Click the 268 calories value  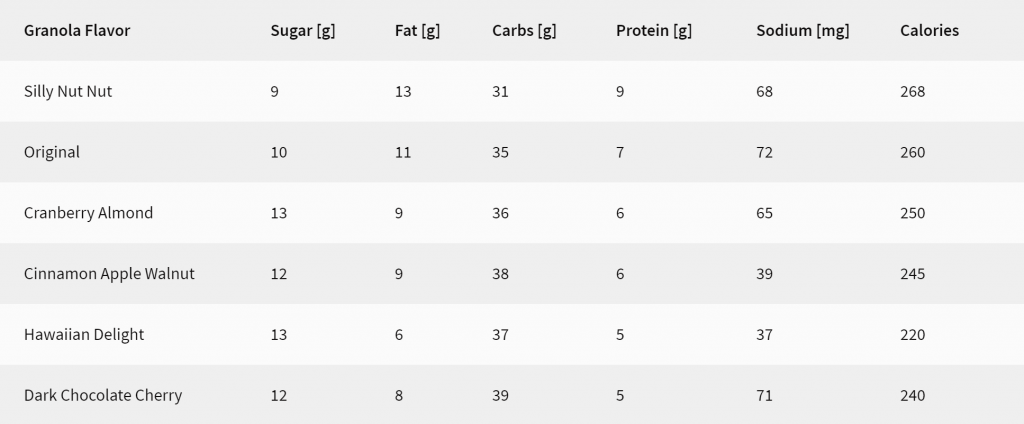[x=912, y=91]
